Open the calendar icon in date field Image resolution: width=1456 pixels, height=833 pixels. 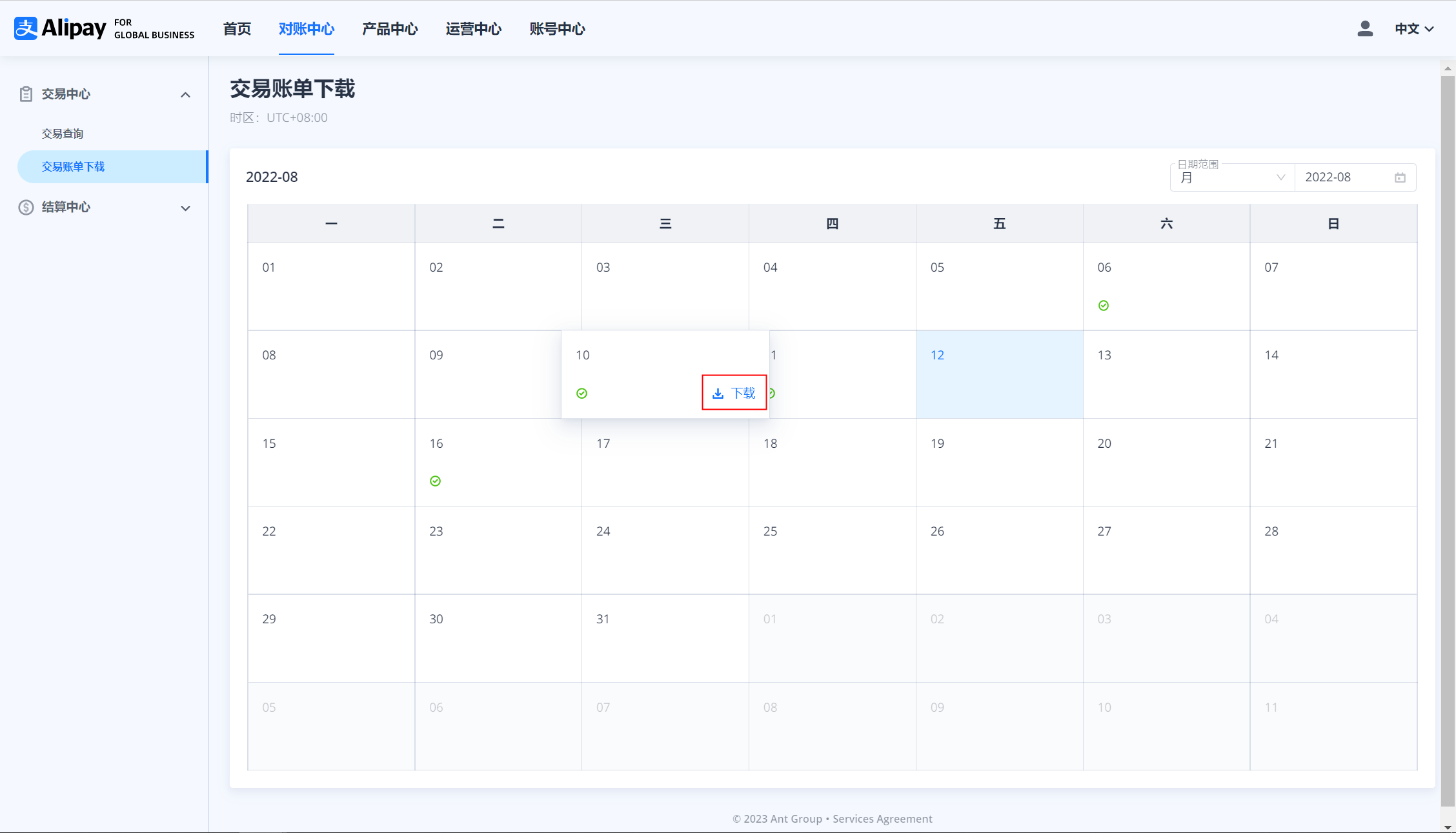click(x=1400, y=177)
